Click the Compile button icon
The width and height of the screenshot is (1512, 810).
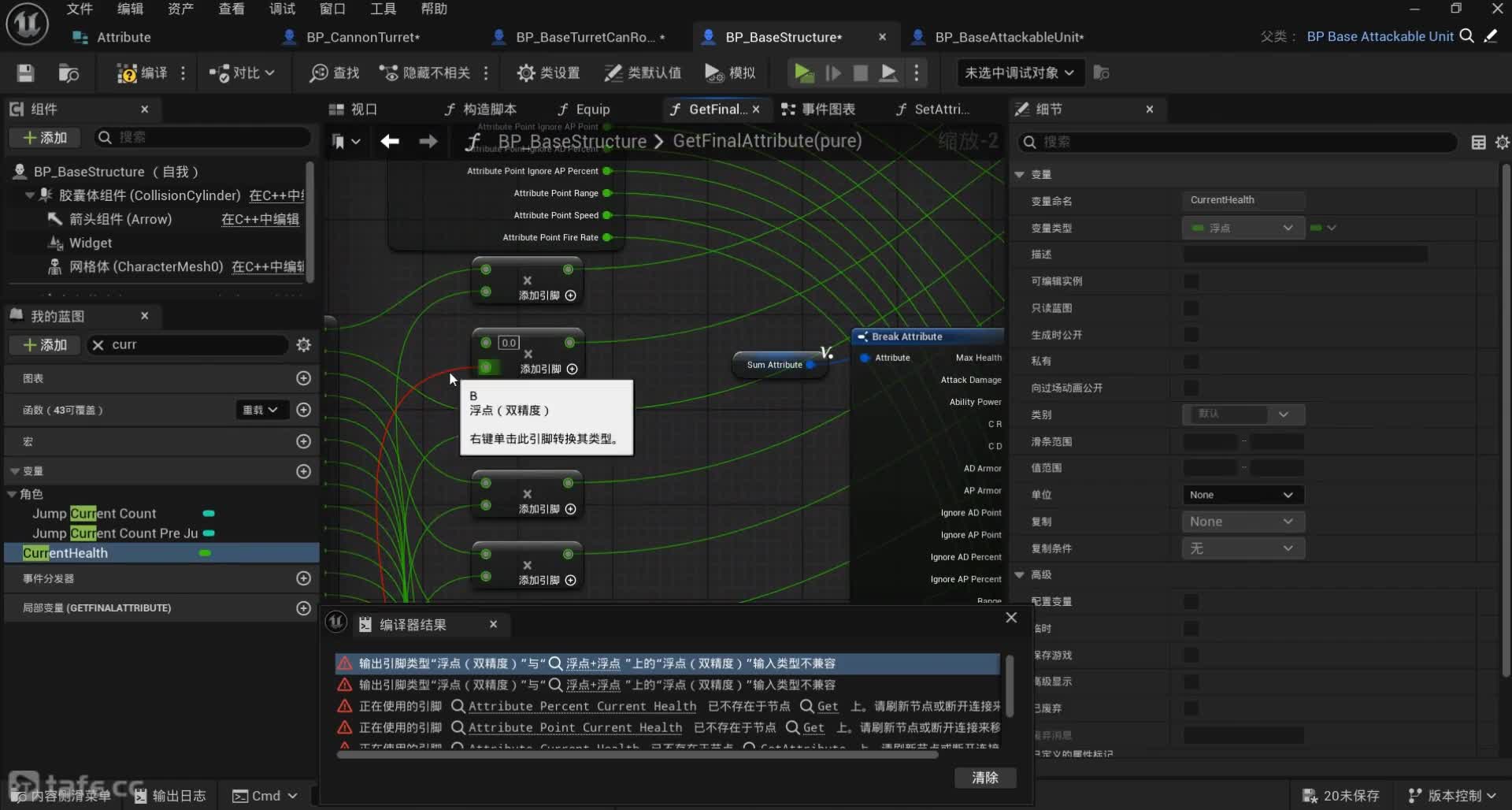[x=127, y=73]
